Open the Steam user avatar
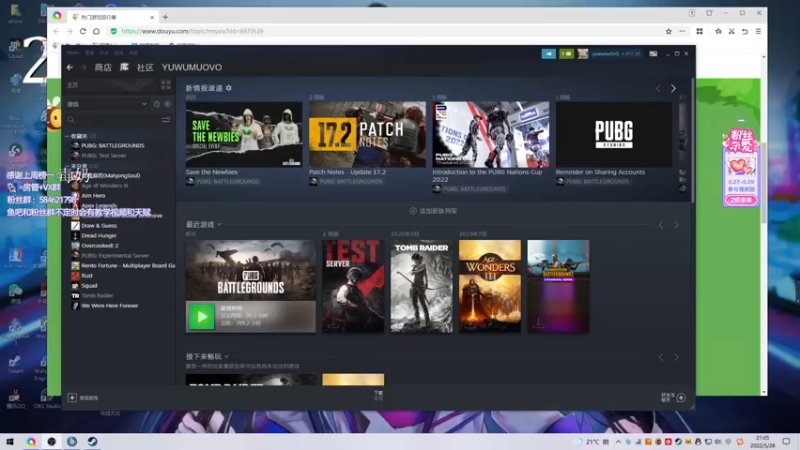This screenshot has height=450, width=800. click(583, 54)
